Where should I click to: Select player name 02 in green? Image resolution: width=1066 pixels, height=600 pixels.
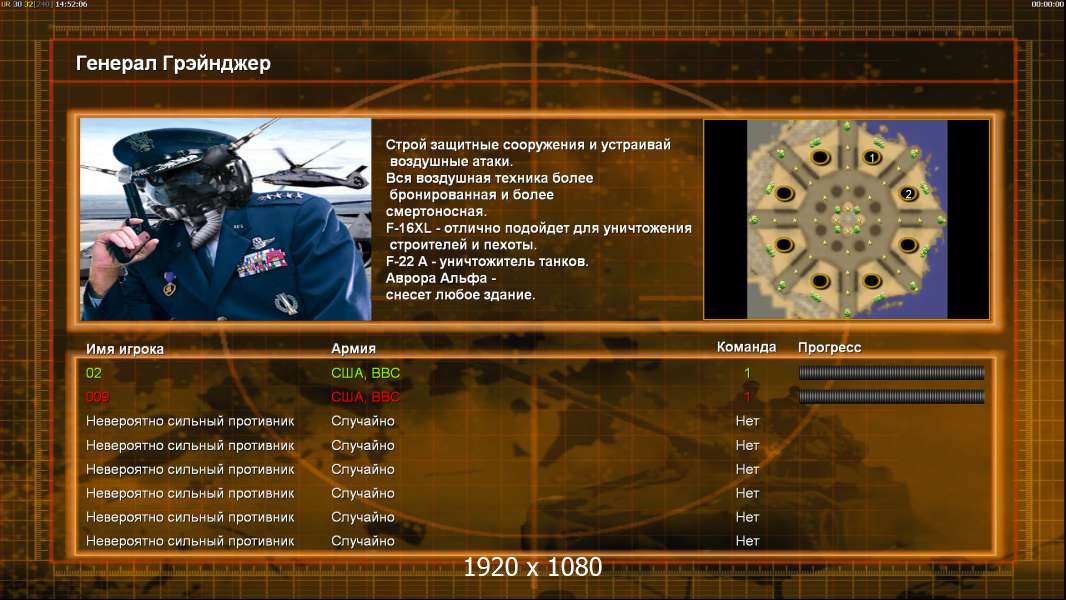[94, 373]
